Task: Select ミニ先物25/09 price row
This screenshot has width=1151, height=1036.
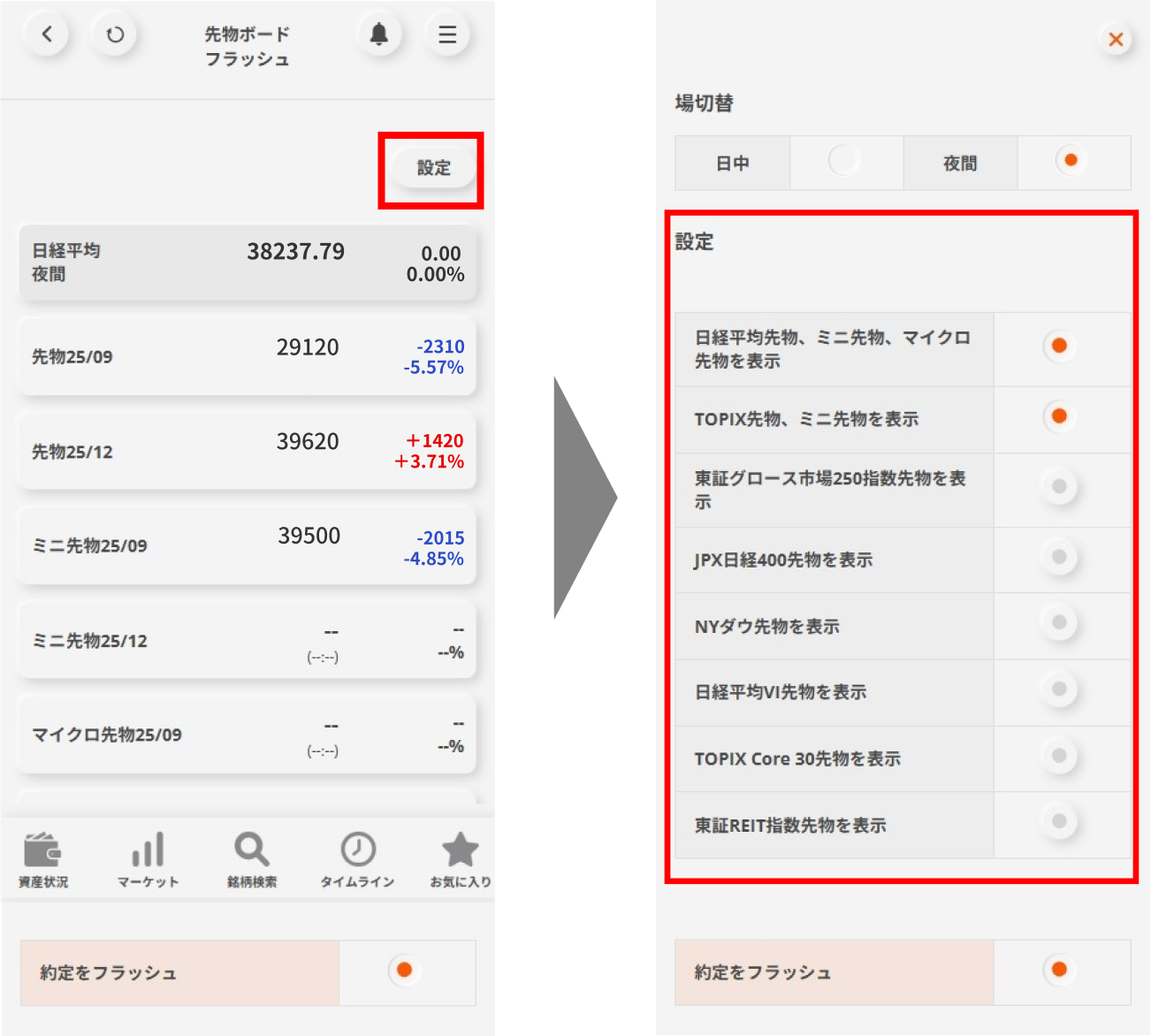Action: click(247, 545)
